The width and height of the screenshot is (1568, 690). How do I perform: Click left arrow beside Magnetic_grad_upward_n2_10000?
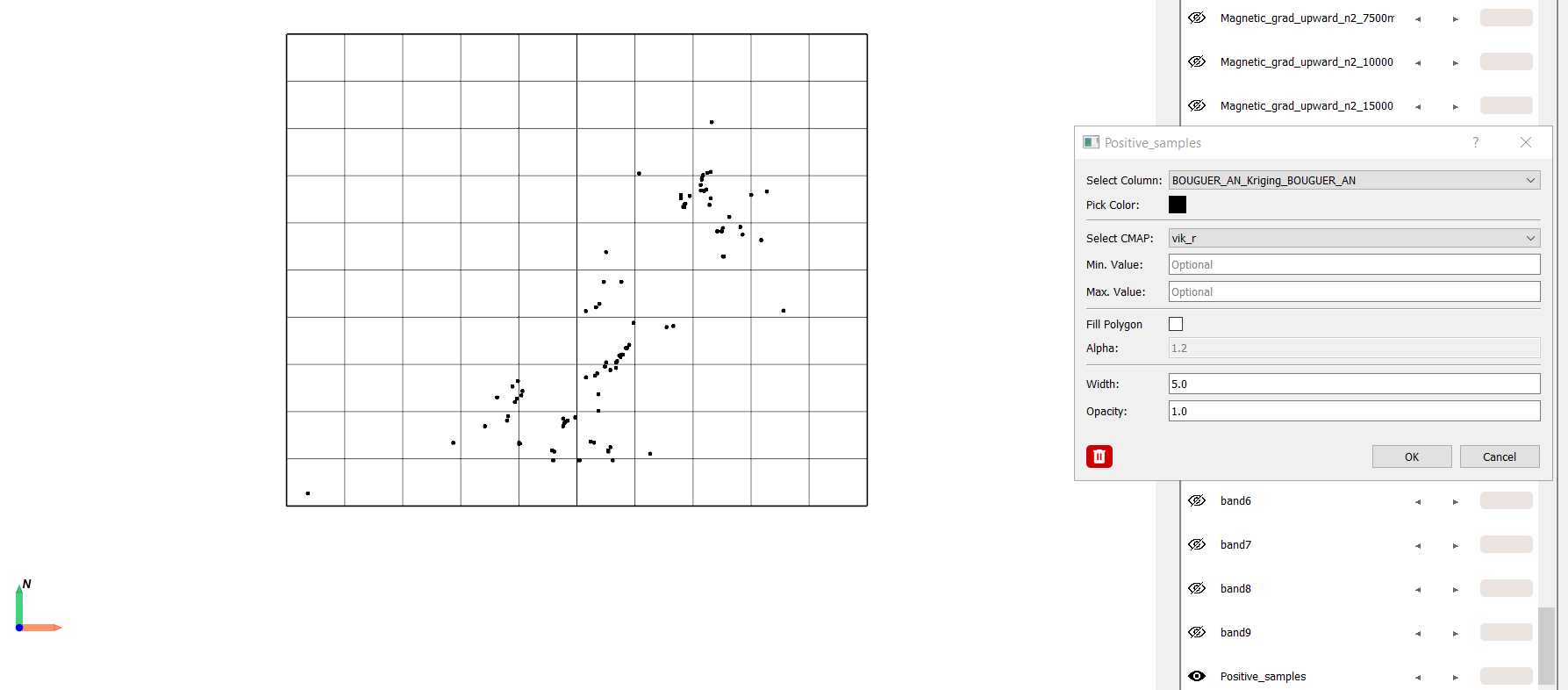[x=1418, y=63]
